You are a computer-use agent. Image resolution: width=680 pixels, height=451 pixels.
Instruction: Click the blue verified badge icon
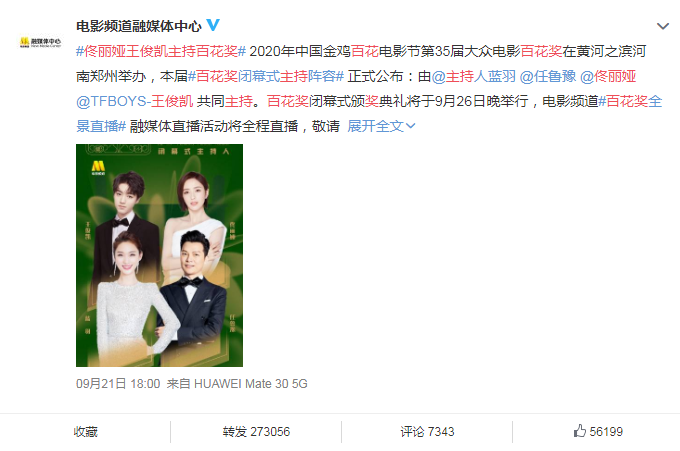tap(212, 25)
